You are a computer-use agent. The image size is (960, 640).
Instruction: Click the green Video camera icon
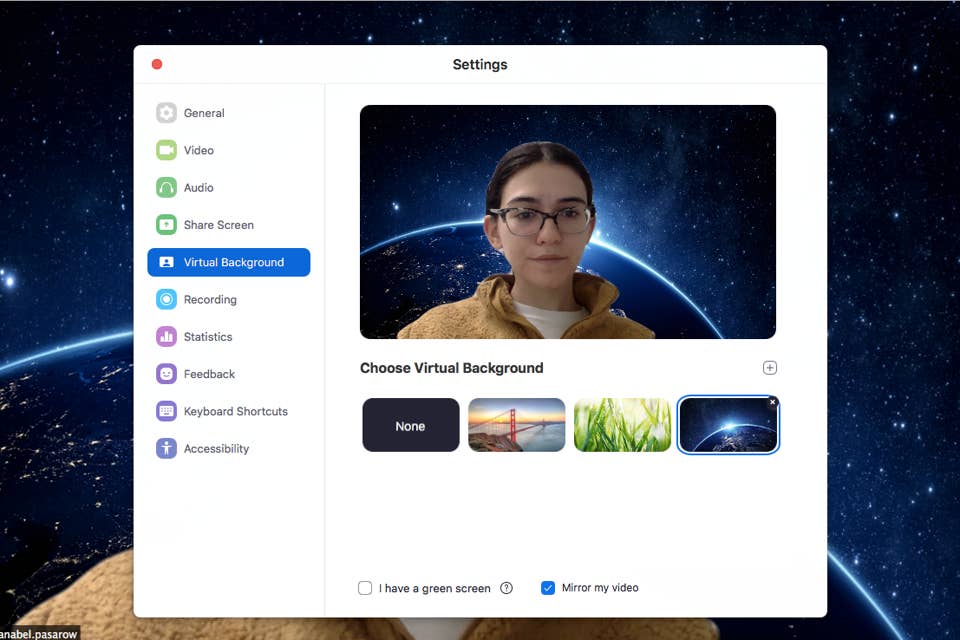[x=166, y=150]
